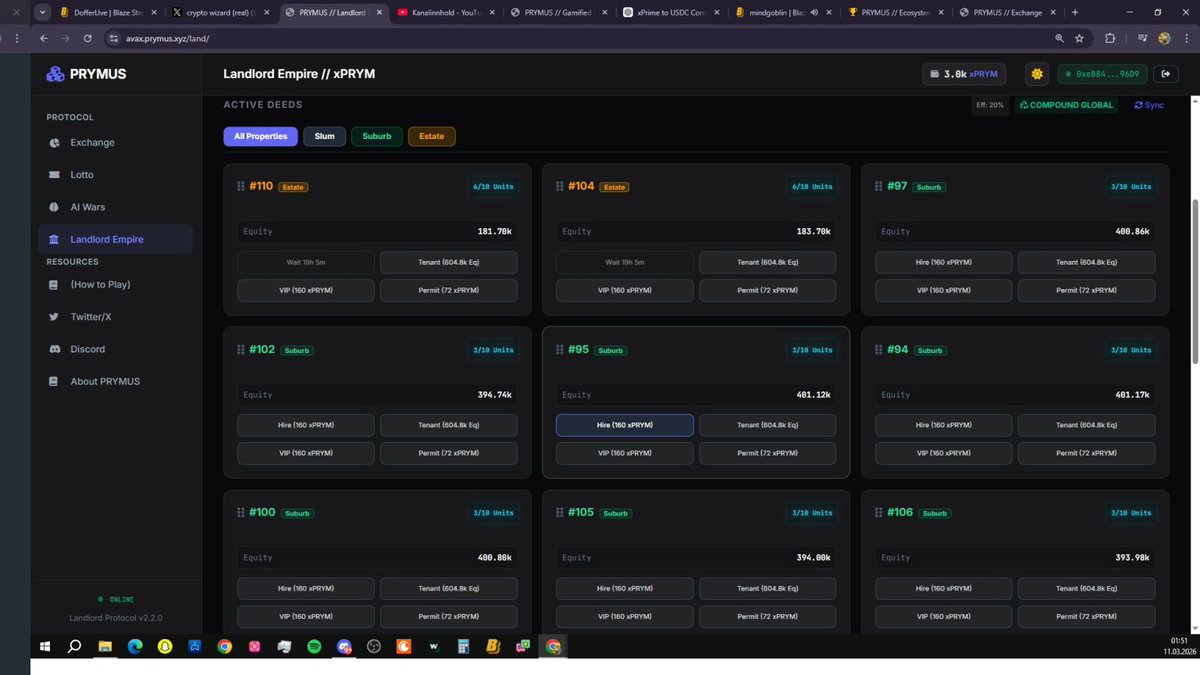Click the Eff: 20% badge
This screenshot has height=675, width=1200.
[990, 105]
